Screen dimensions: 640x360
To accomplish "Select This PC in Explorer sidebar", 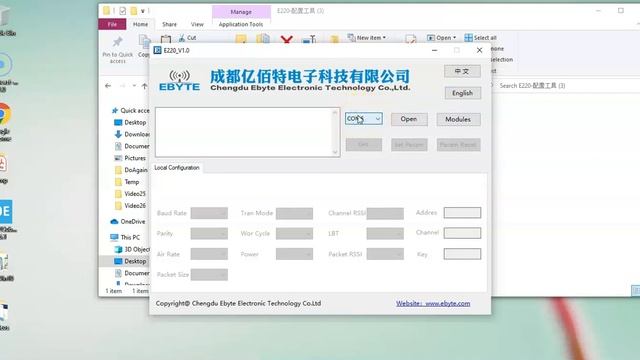I will (125, 237).
